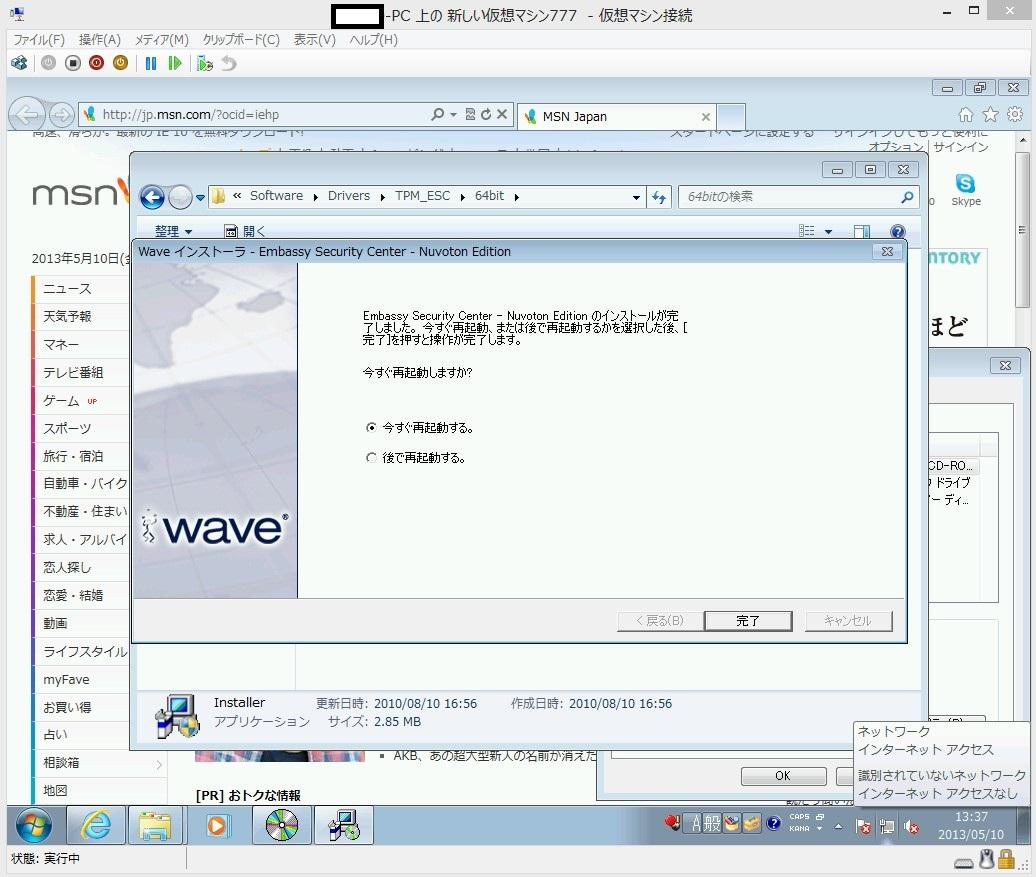Screen dimensions: 1036x877
Task: Open Explorer address history dropdown
Action: point(636,197)
